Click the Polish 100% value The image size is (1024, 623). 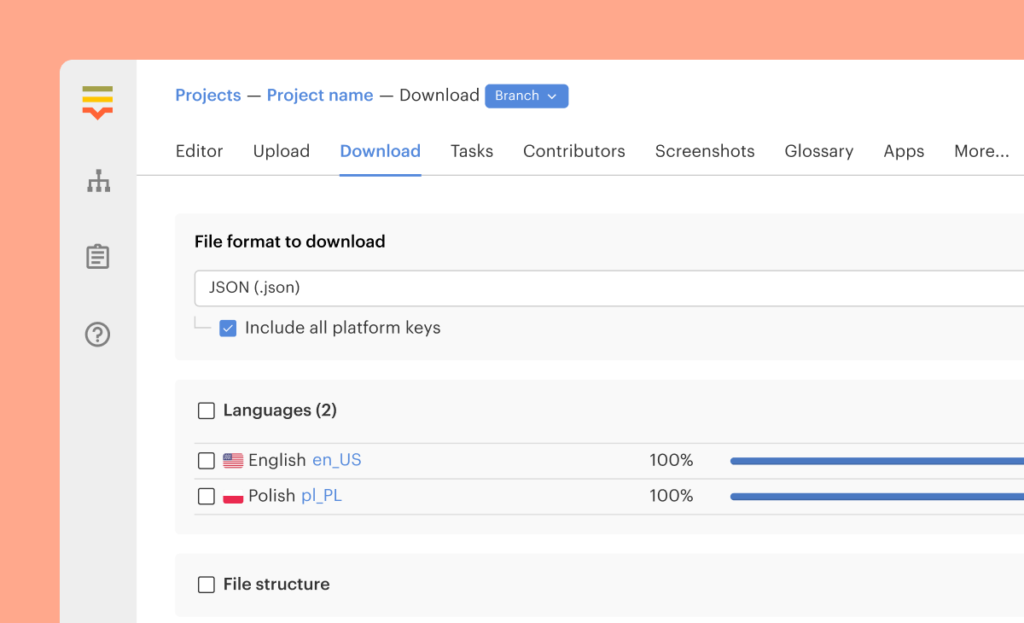click(671, 496)
